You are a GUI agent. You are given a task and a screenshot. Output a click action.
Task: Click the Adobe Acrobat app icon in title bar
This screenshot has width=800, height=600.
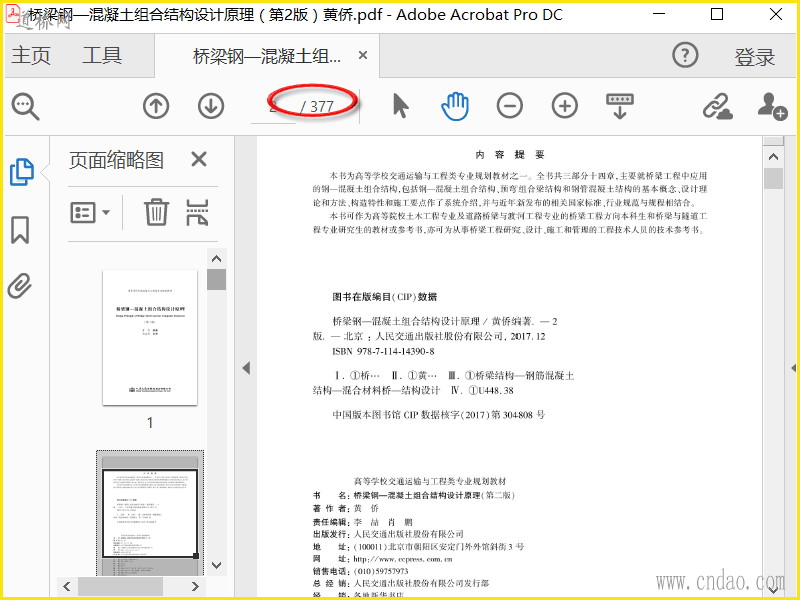13,13
